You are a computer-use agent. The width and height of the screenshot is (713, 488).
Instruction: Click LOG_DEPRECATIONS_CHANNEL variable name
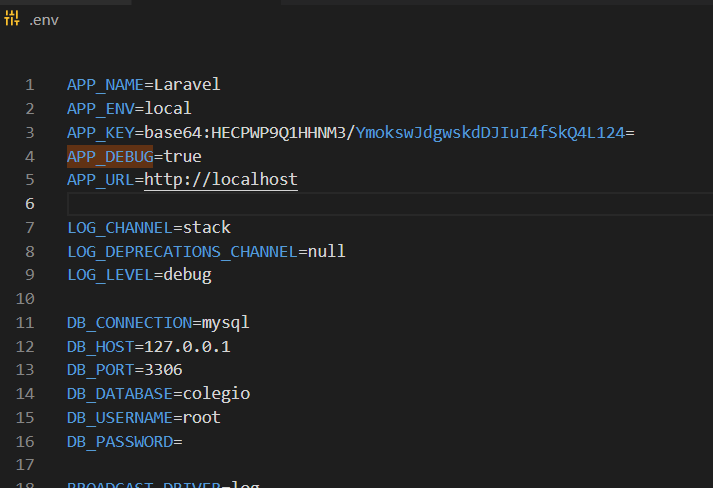pos(182,251)
